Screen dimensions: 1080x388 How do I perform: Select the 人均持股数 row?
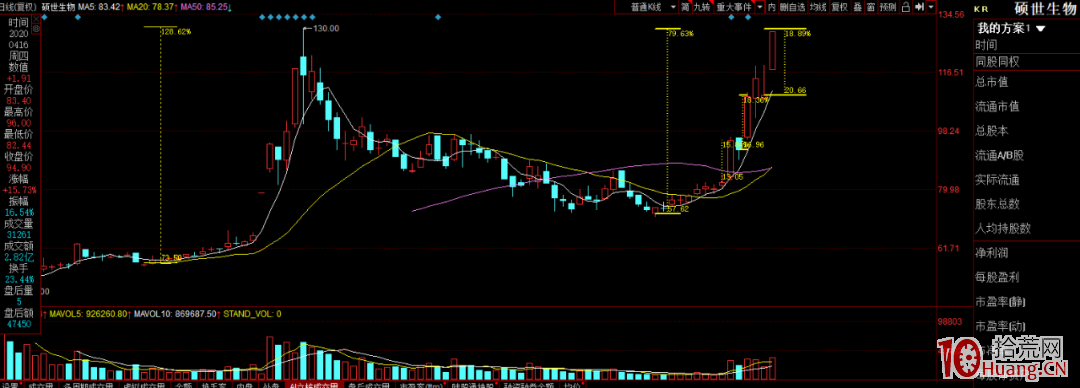[x=1026, y=228]
